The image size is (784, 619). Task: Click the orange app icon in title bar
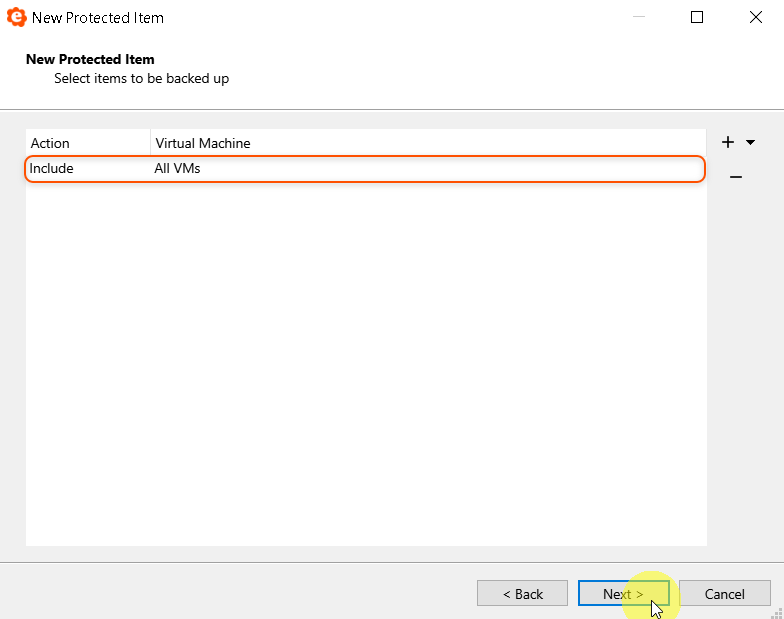[x=16, y=17]
